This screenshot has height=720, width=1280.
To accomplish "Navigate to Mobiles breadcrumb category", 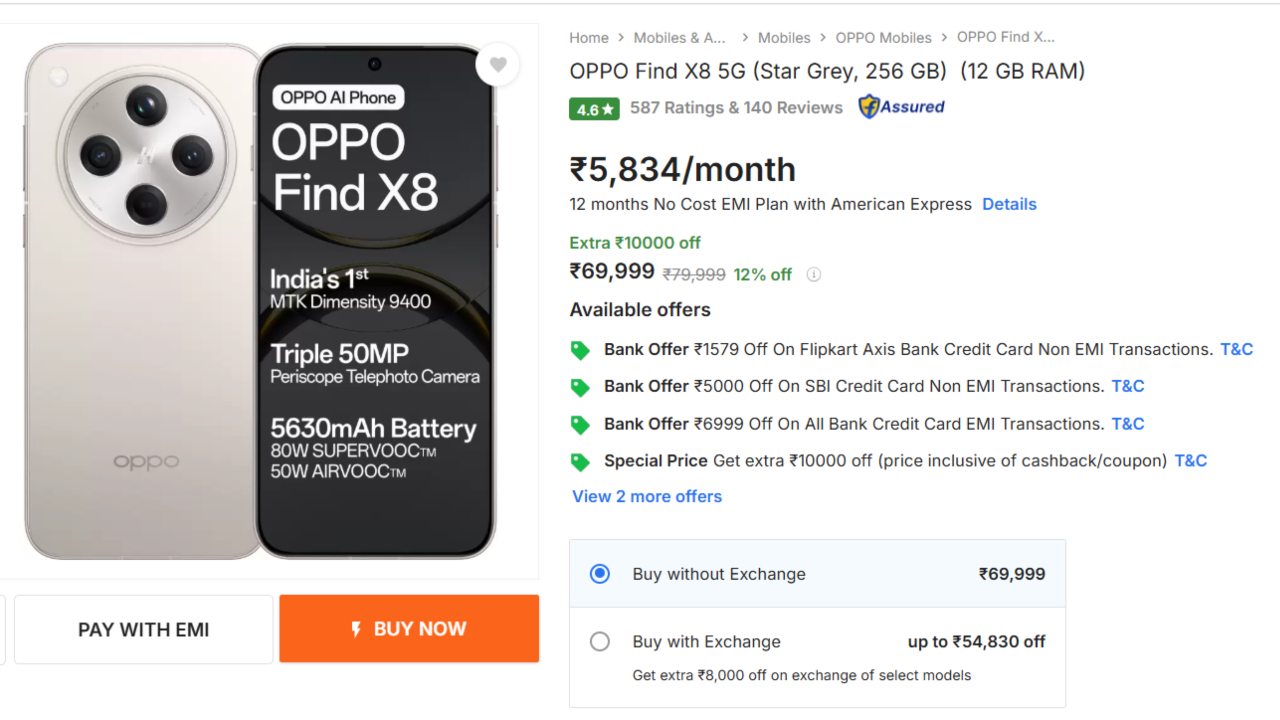I will pos(784,38).
